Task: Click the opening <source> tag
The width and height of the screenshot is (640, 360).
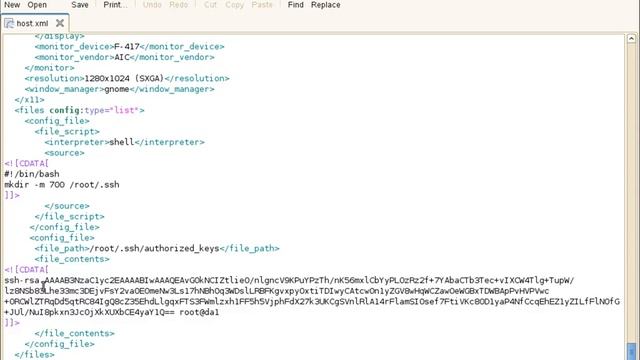Action: (64, 153)
